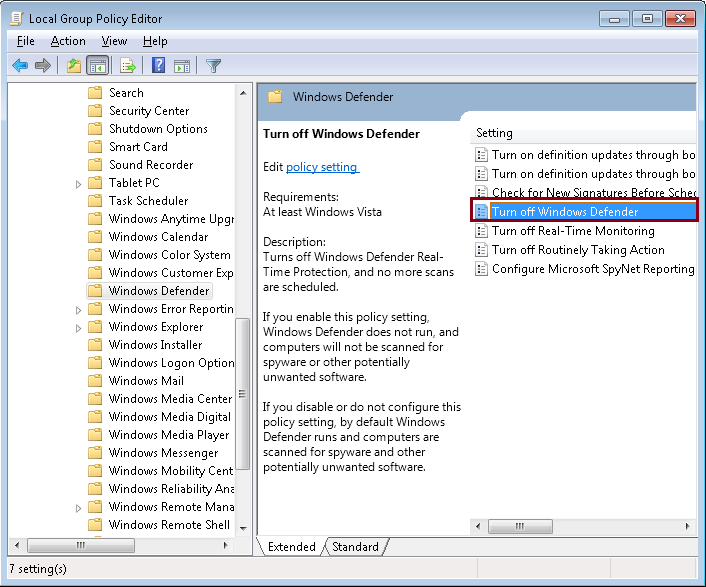Click the Export List toolbar icon
Viewport: 706px width, 587px height.
(x=128, y=66)
